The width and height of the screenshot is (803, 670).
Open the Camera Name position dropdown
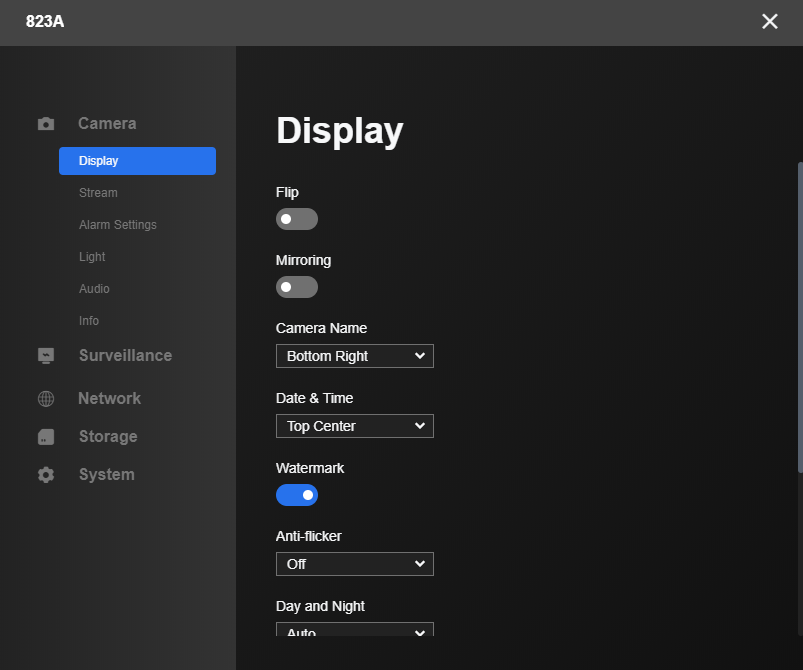click(x=355, y=356)
